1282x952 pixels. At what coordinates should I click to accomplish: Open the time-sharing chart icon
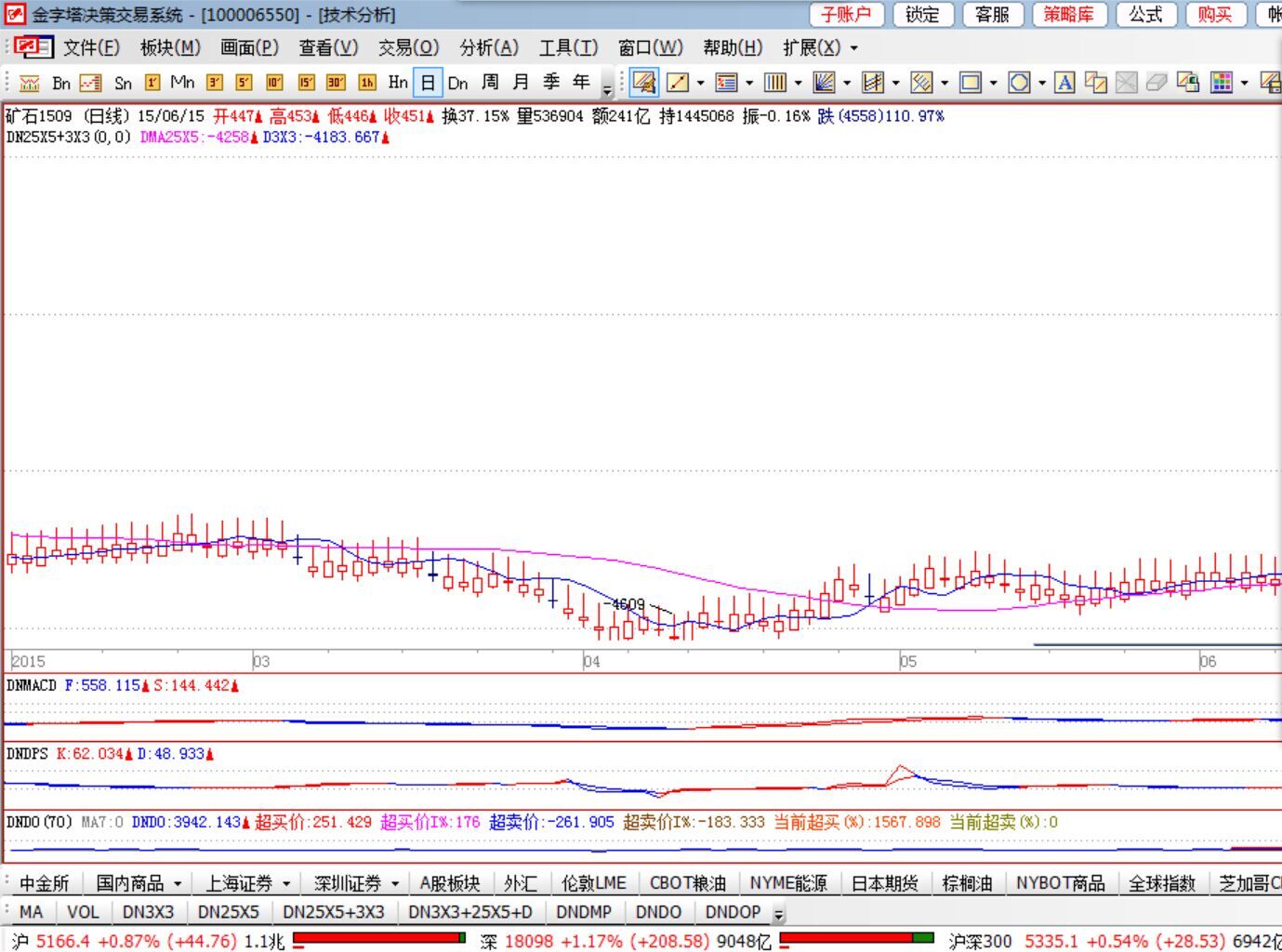[x=90, y=83]
